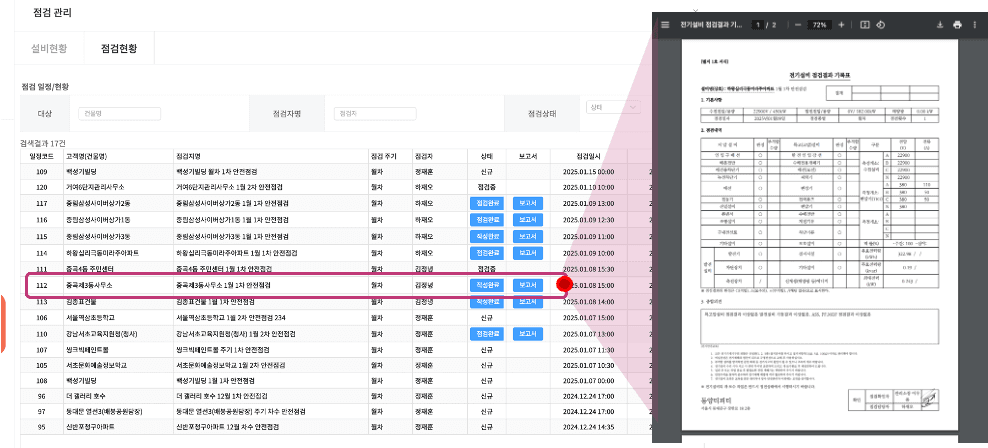Click the 점검 주기 column header

pos(389,156)
